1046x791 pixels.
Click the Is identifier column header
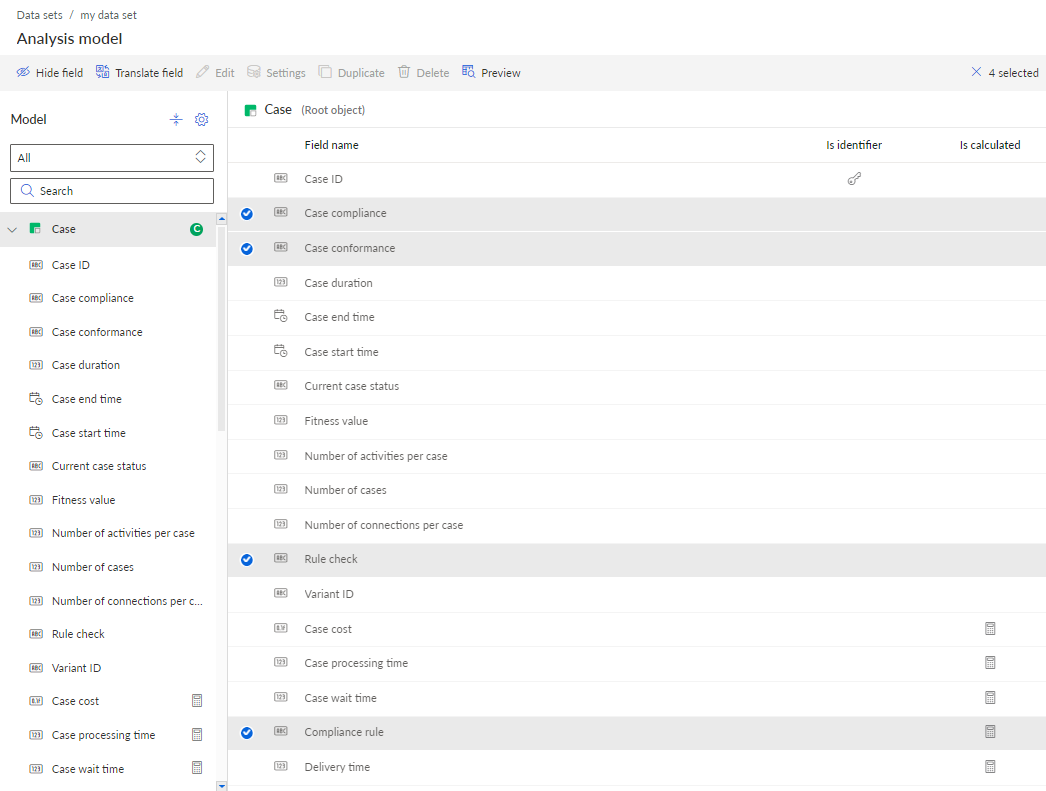click(x=854, y=145)
